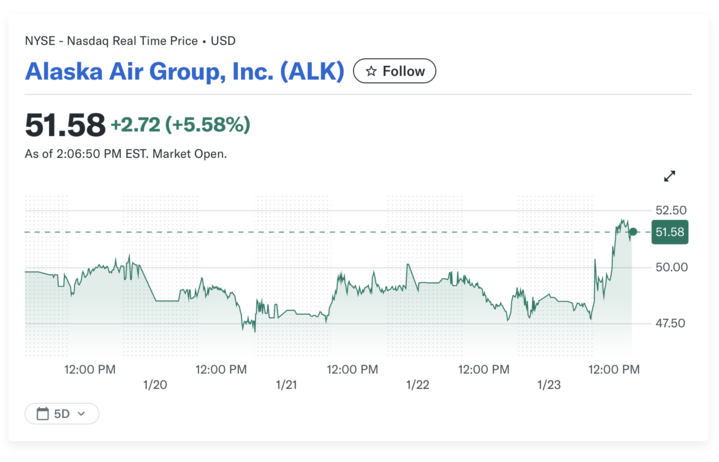The image size is (719, 462).
Task: Click the large 51.58 current price
Action: click(x=65, y=125)
